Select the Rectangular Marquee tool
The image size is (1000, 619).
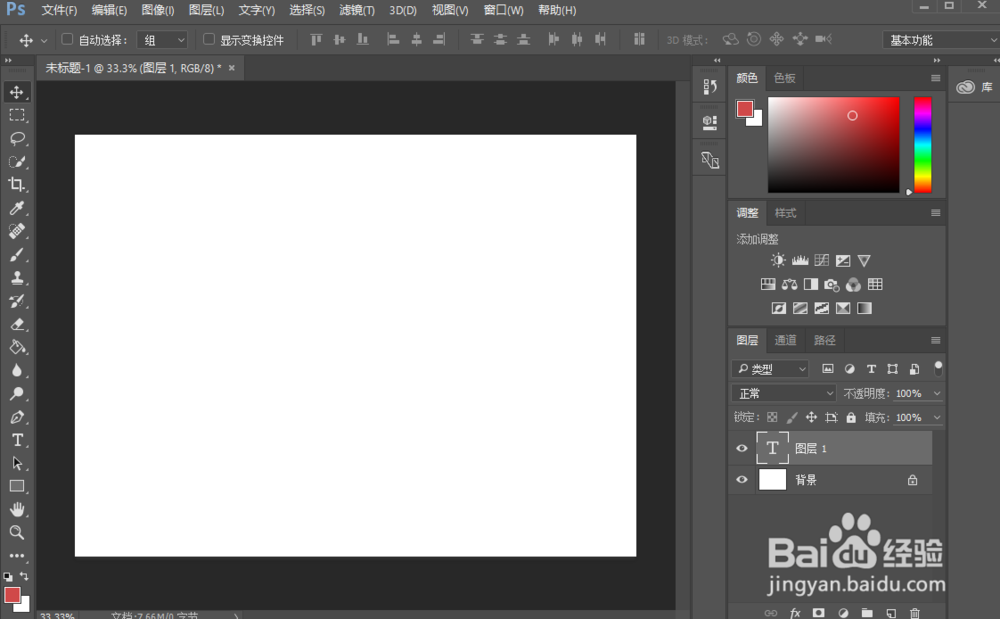pos(17,115)
